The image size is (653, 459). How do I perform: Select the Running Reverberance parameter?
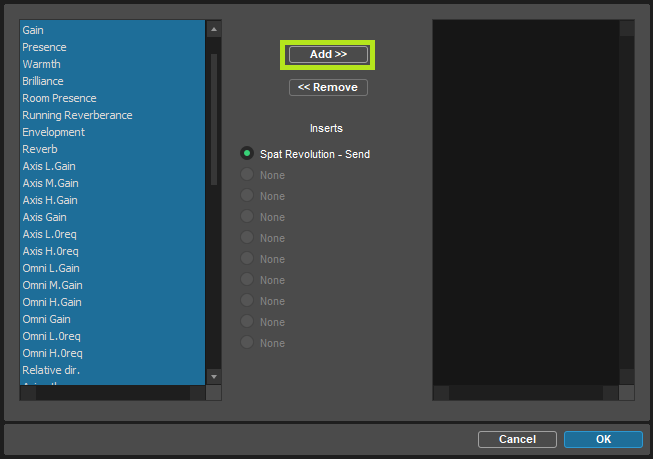tap(77, 116)
